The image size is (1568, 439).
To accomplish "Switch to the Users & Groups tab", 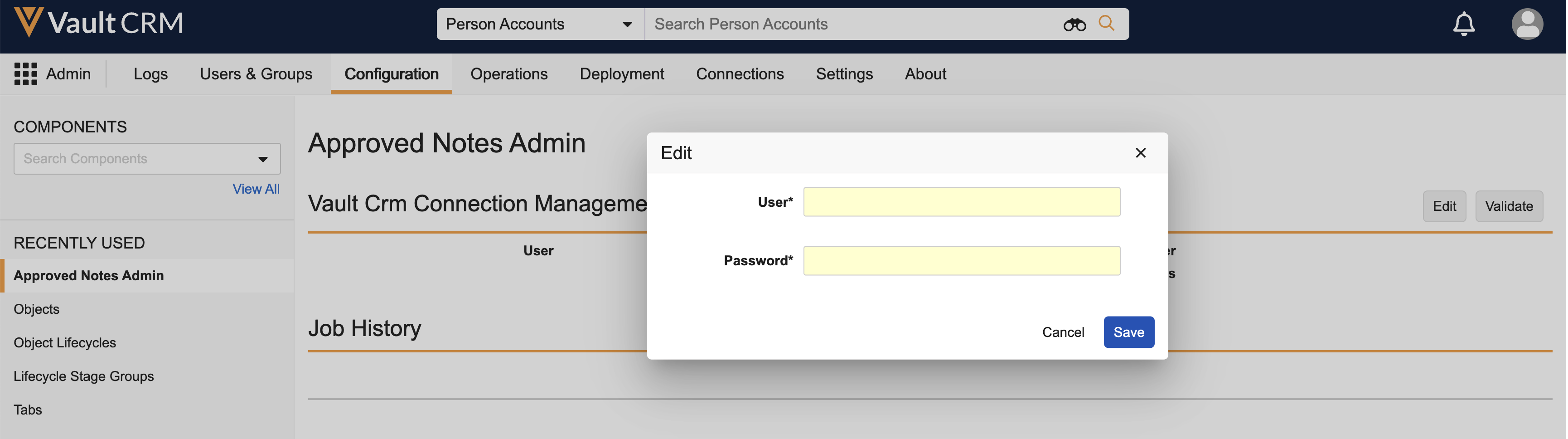I will coord(256,73).
